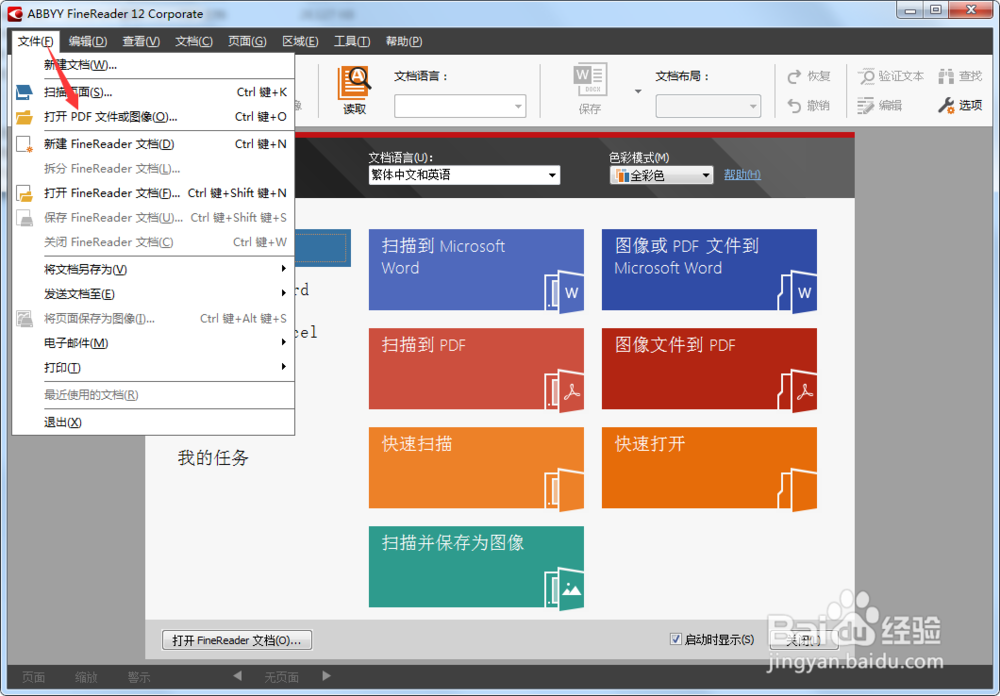This screenshot has width=1000, height=696.
Task: Expand the save format arrow next to 保存
Action: click(638, 91)
